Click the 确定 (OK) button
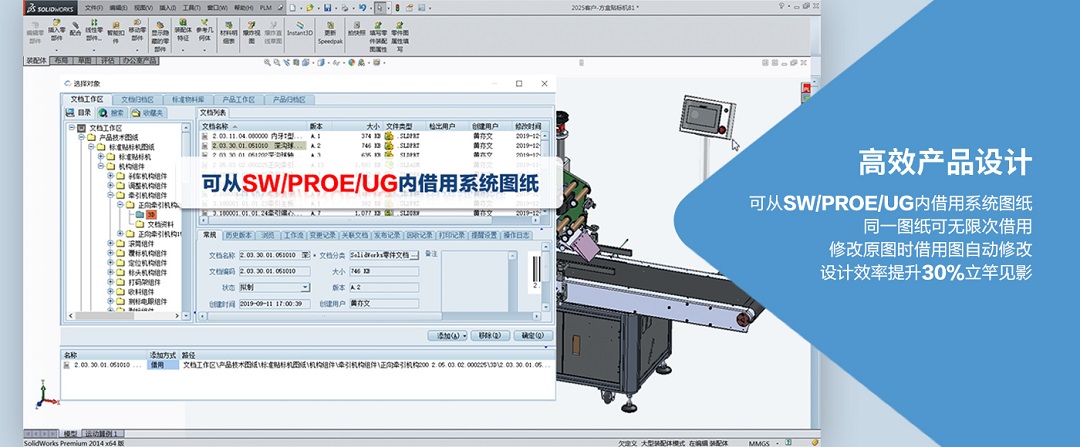 pyautogui.click(x=529, y=335)
